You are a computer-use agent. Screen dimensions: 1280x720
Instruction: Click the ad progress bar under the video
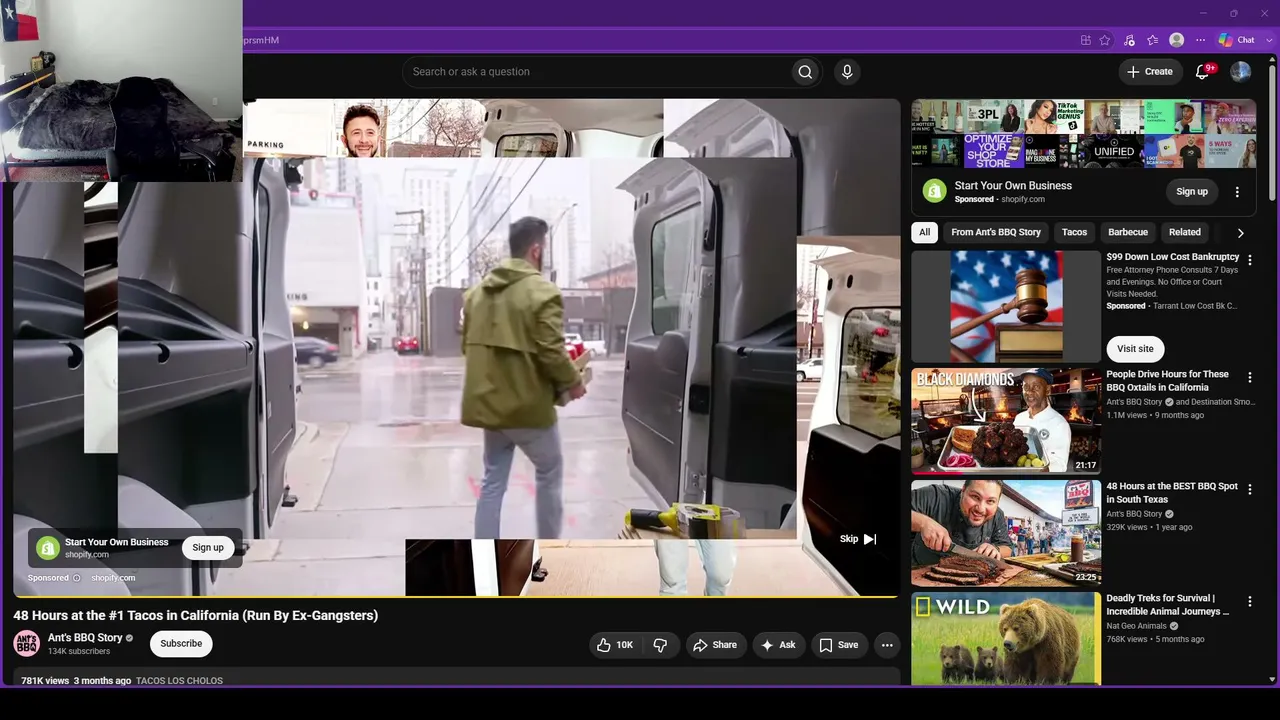coord(456,596)
